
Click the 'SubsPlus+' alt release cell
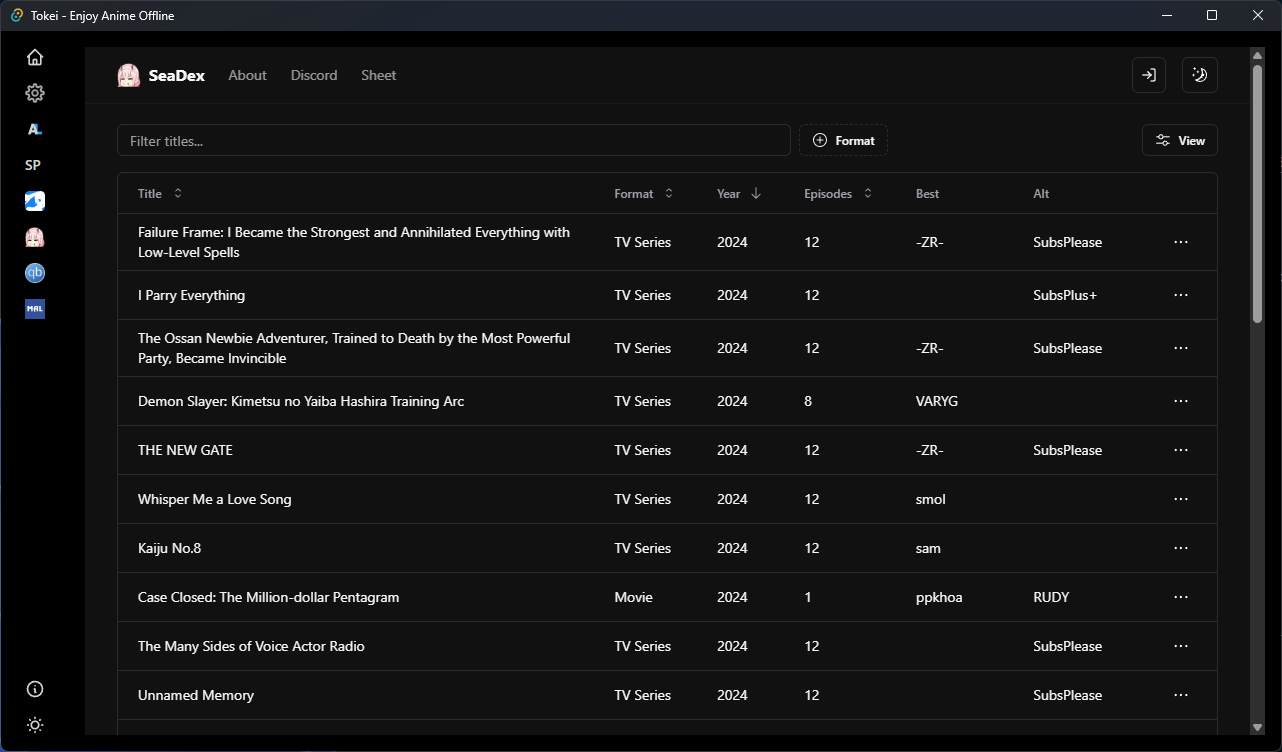click(1065, 295)
